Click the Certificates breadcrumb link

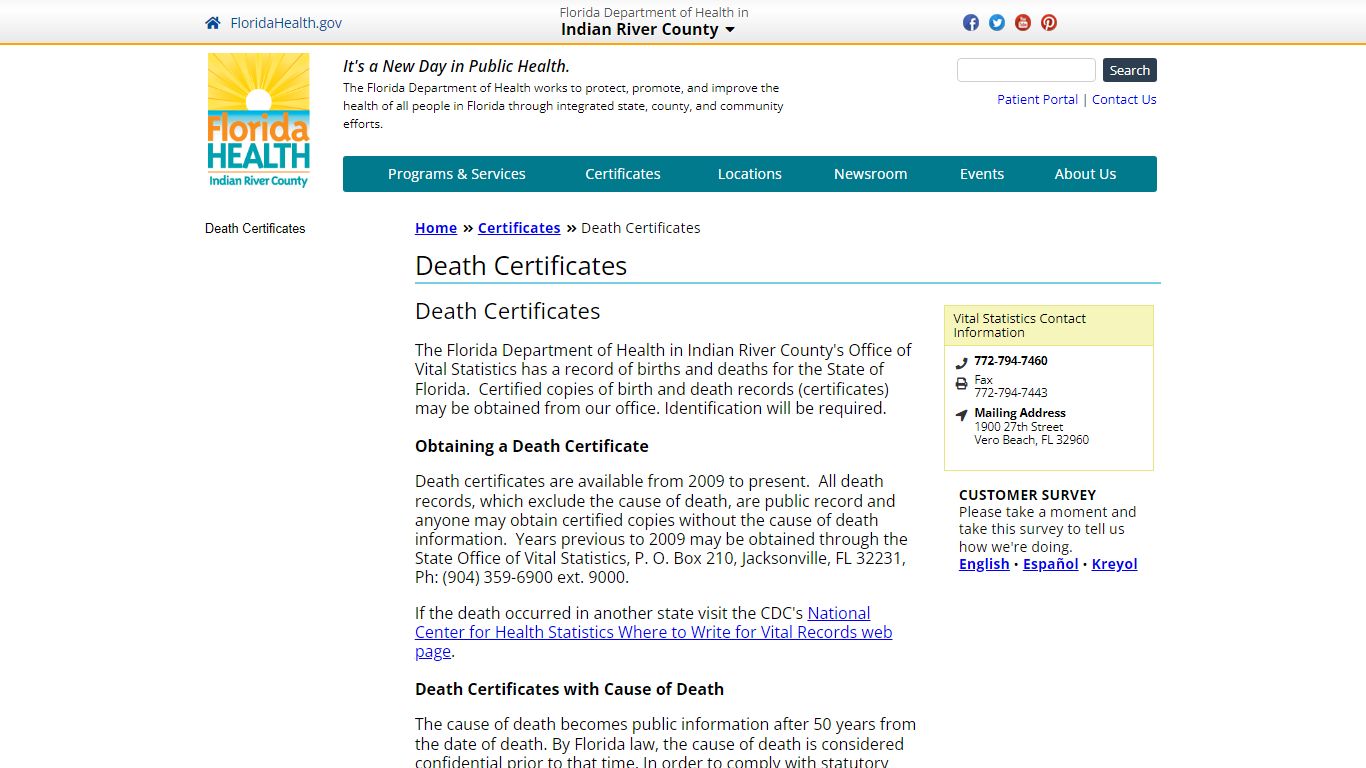click(519, 228)
